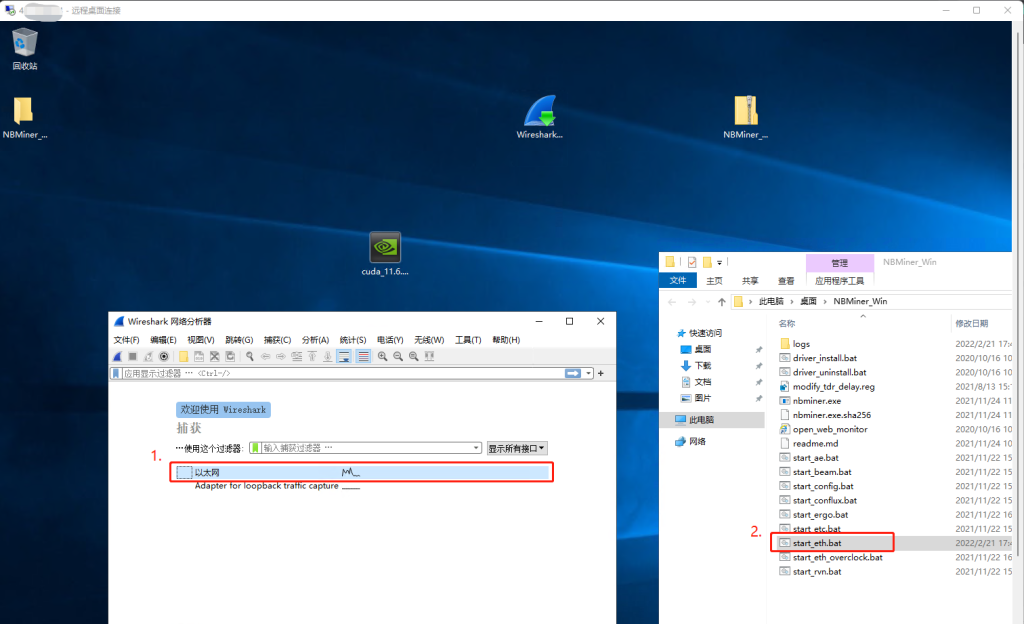This screenshot has width=1024, height=624.
Task: Open Explorer 文件 ribbon tab
Action: 678,281
